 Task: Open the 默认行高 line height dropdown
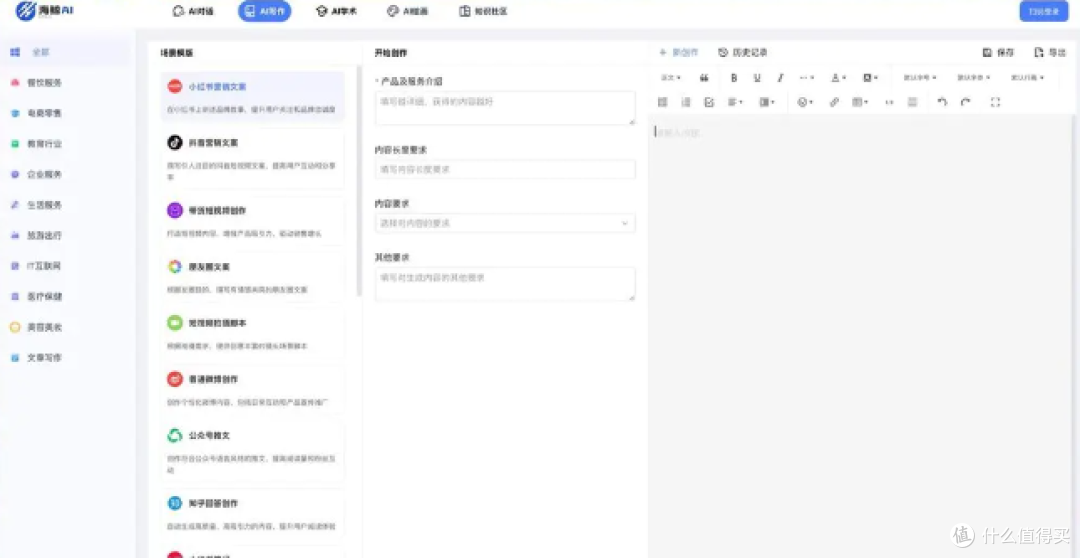tap(1027, 78)
